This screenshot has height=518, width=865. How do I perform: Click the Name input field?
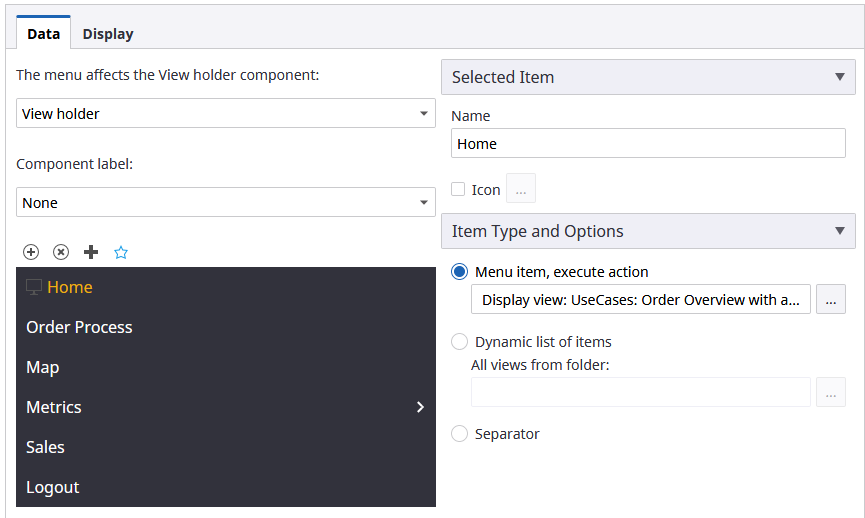[648, 144]
